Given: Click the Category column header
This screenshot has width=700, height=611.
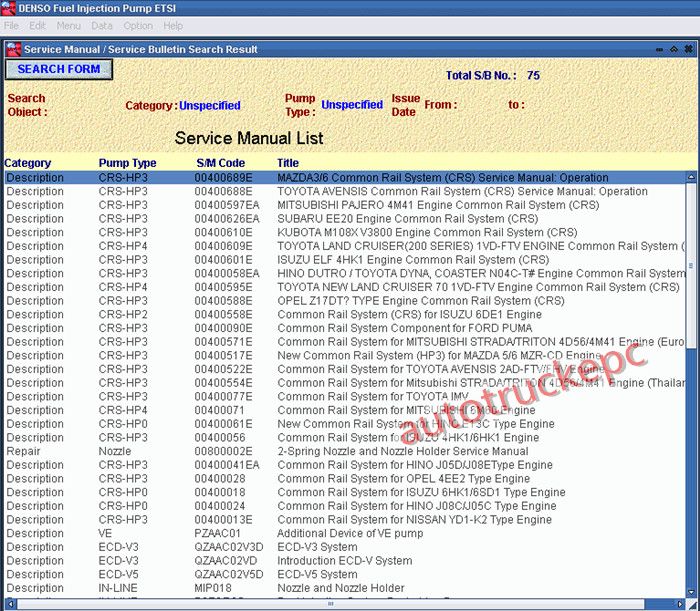Looking at the screenshot, I should point(28,163).
